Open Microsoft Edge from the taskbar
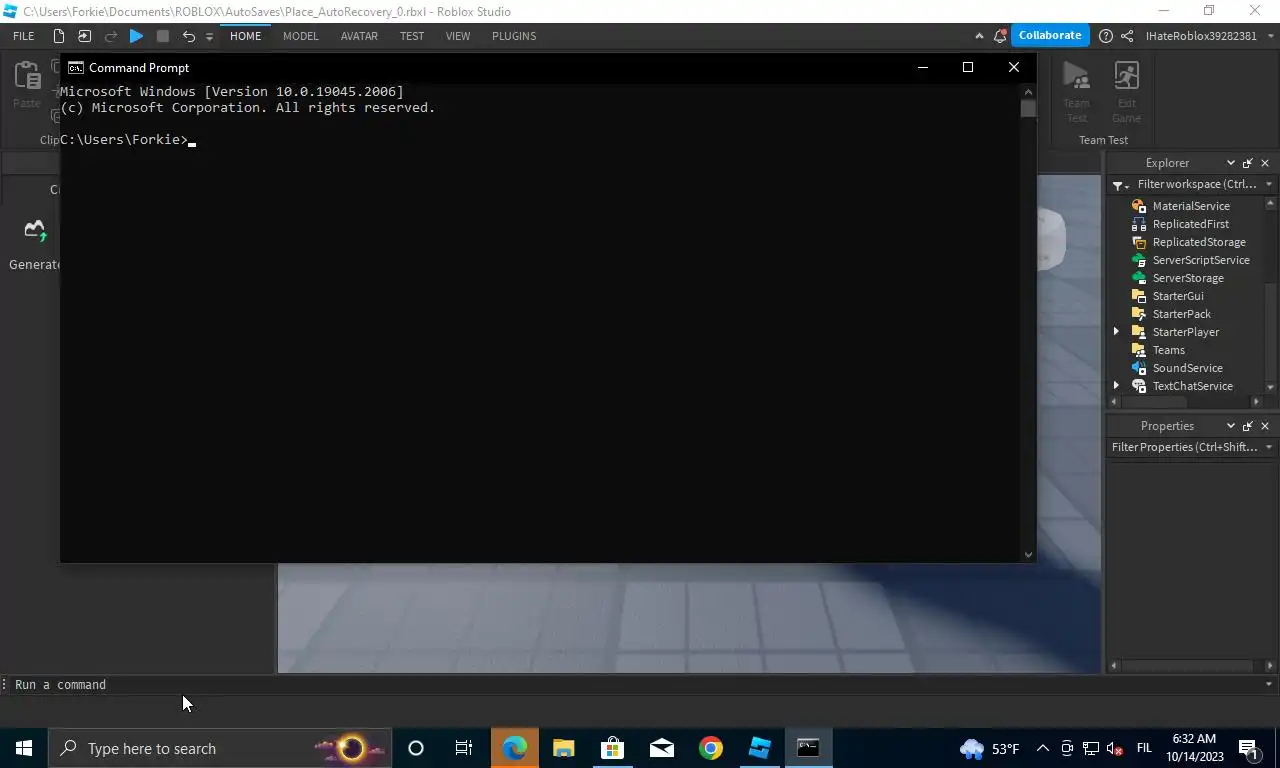This screenshot has width=1280, height=768. 514,748
